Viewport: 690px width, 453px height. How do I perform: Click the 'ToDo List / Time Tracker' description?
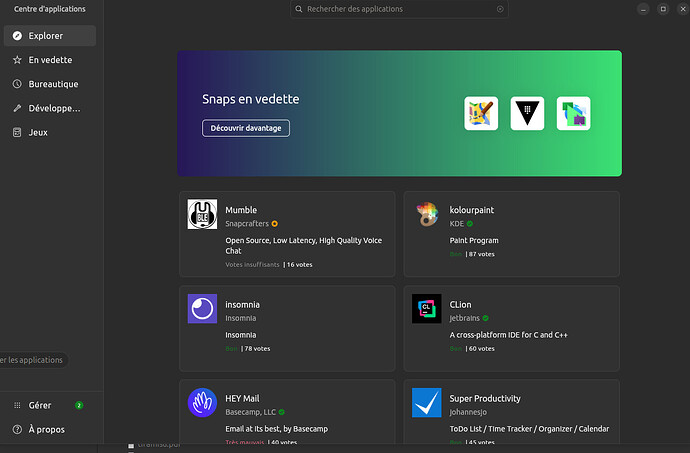(529, 429)
